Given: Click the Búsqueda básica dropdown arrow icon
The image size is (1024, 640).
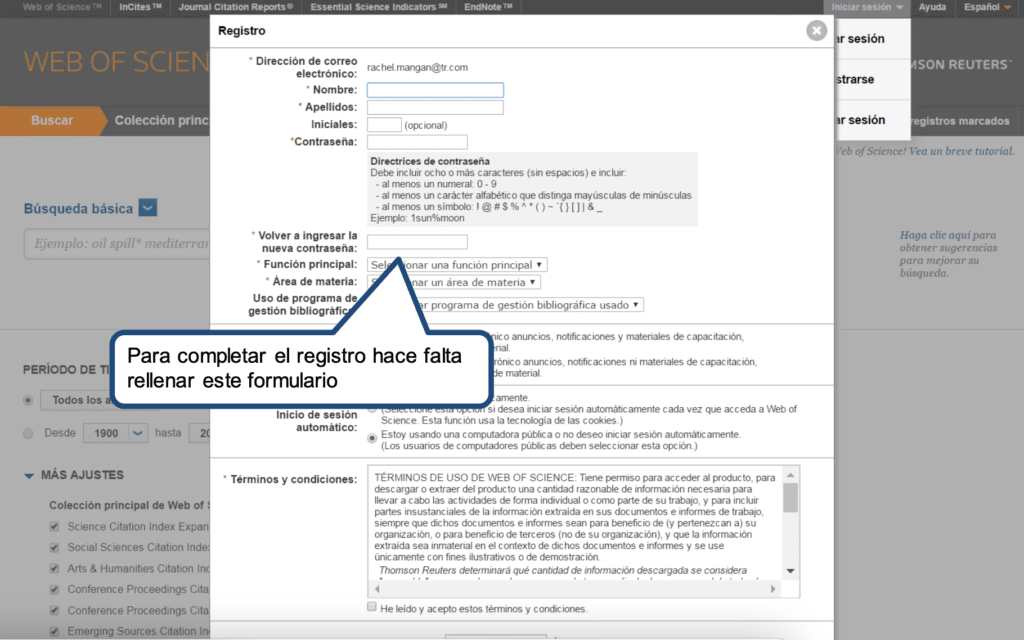Looking at the screenshot, I should pyautogui.click(x=148, y=208).
